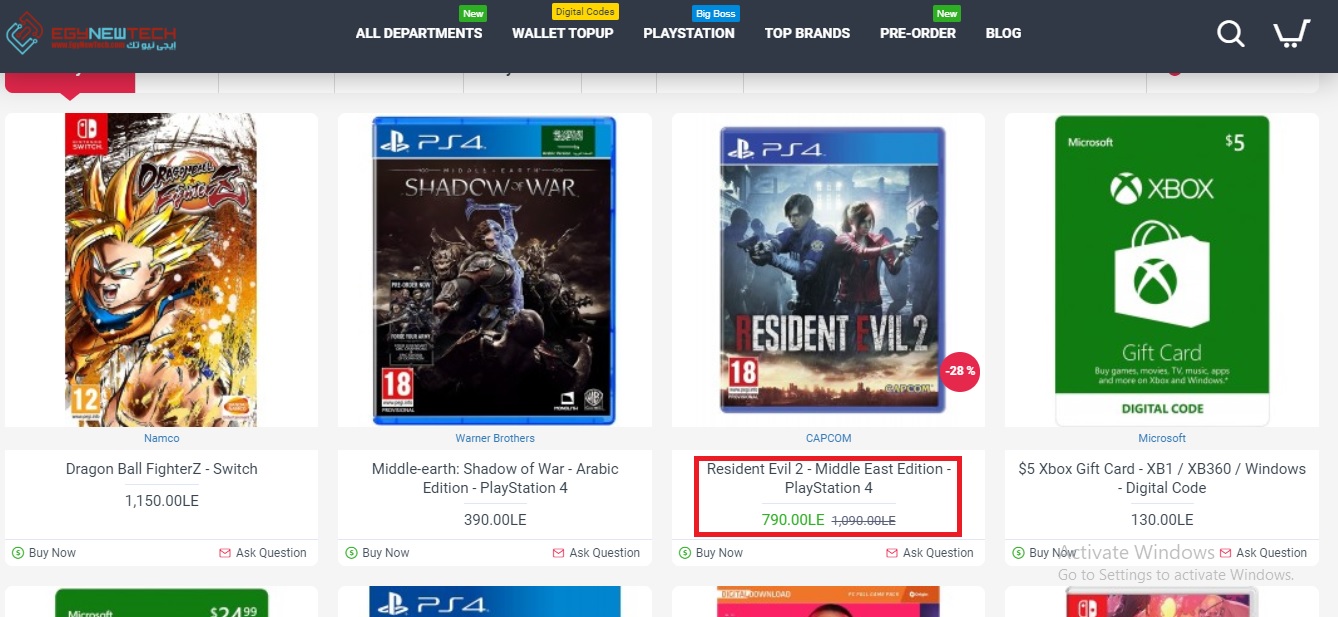
Task: Click the EgyNewTech logo
Action: (x=91, y=34)
